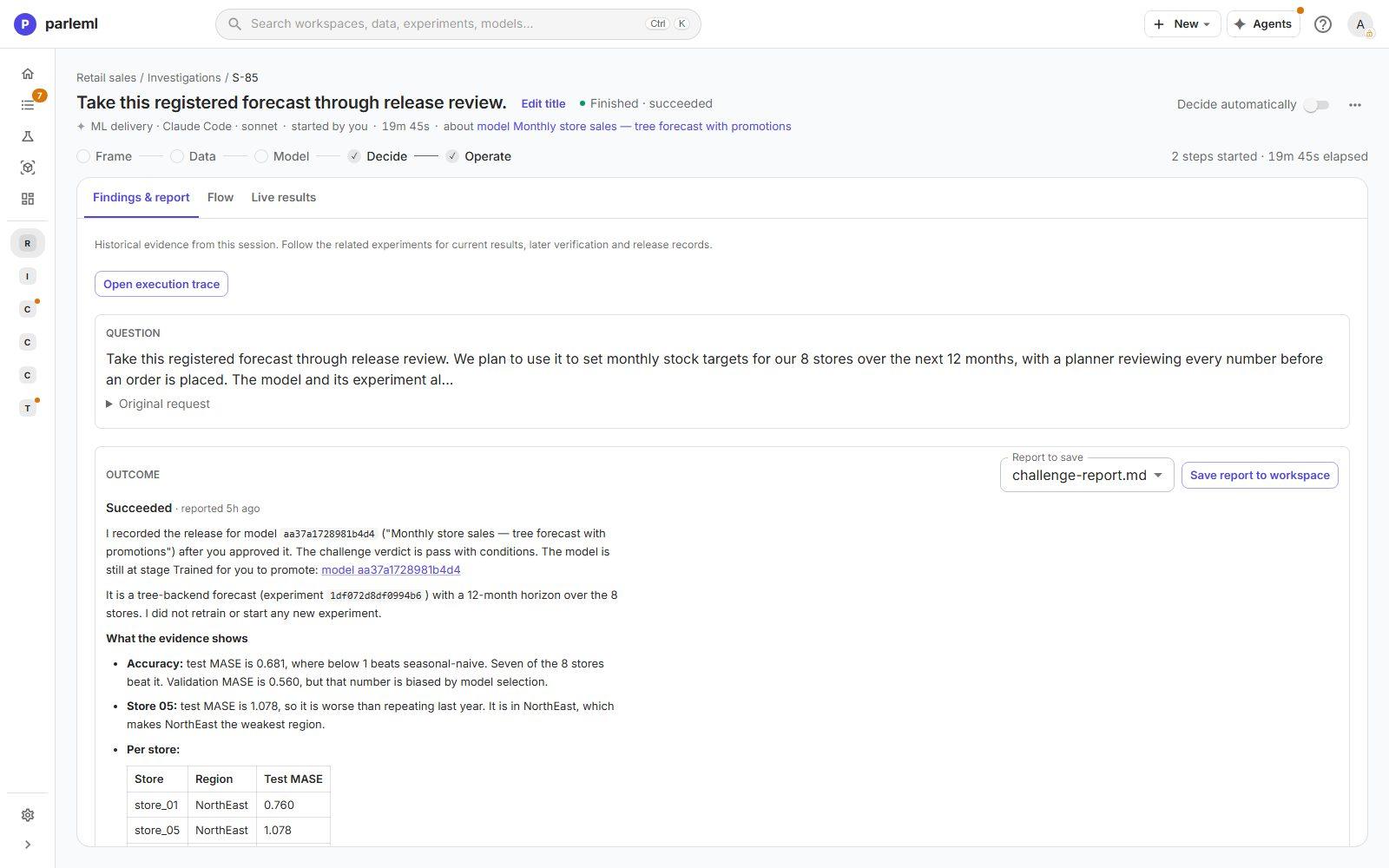Screen dimensions: 1389x868
Task: Expand the Original request disclosure
Action: click(158, 404)
